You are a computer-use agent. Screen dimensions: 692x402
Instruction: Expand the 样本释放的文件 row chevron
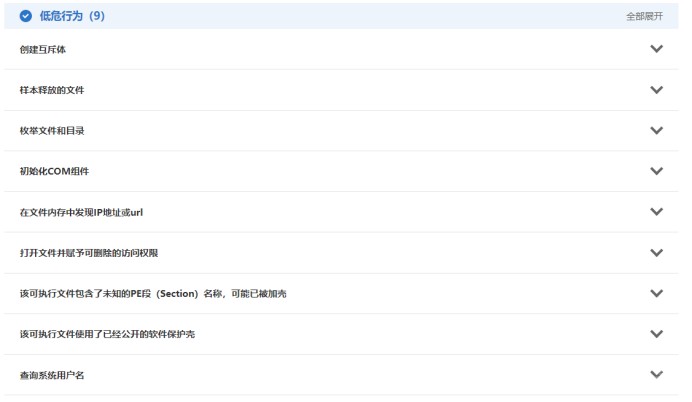point(656,90)
